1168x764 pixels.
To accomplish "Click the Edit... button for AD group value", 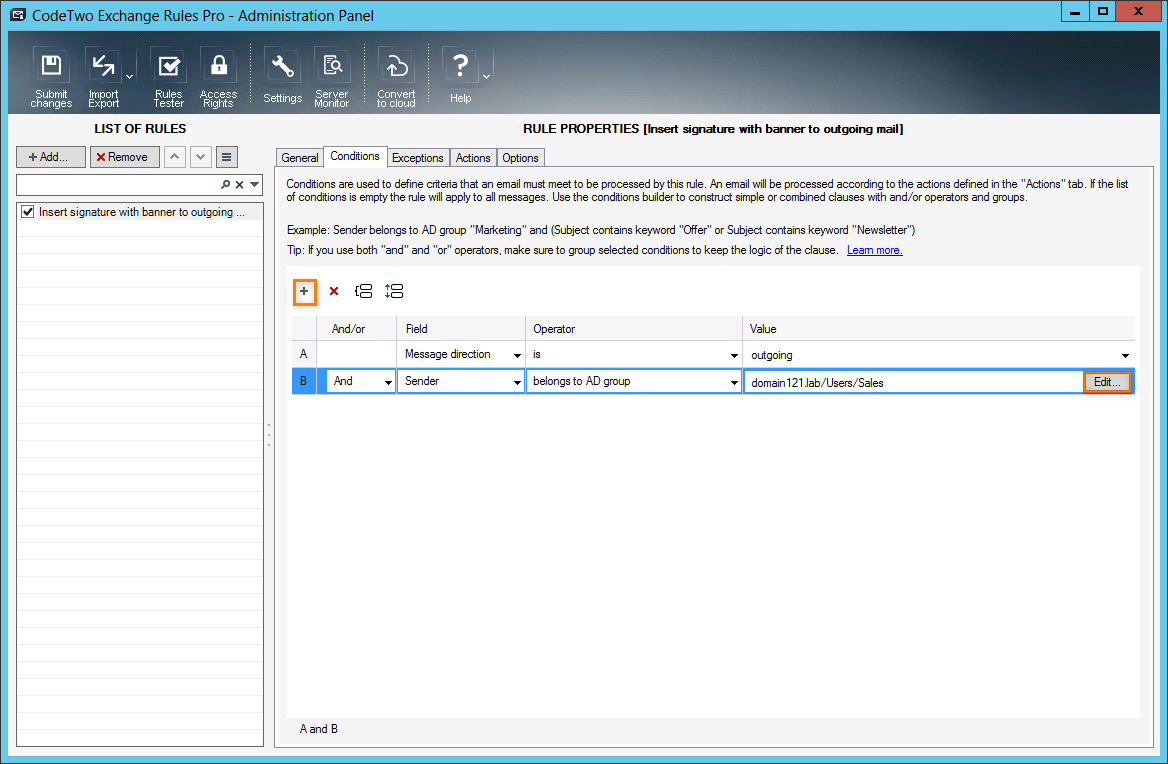I will pos(1107,382).
